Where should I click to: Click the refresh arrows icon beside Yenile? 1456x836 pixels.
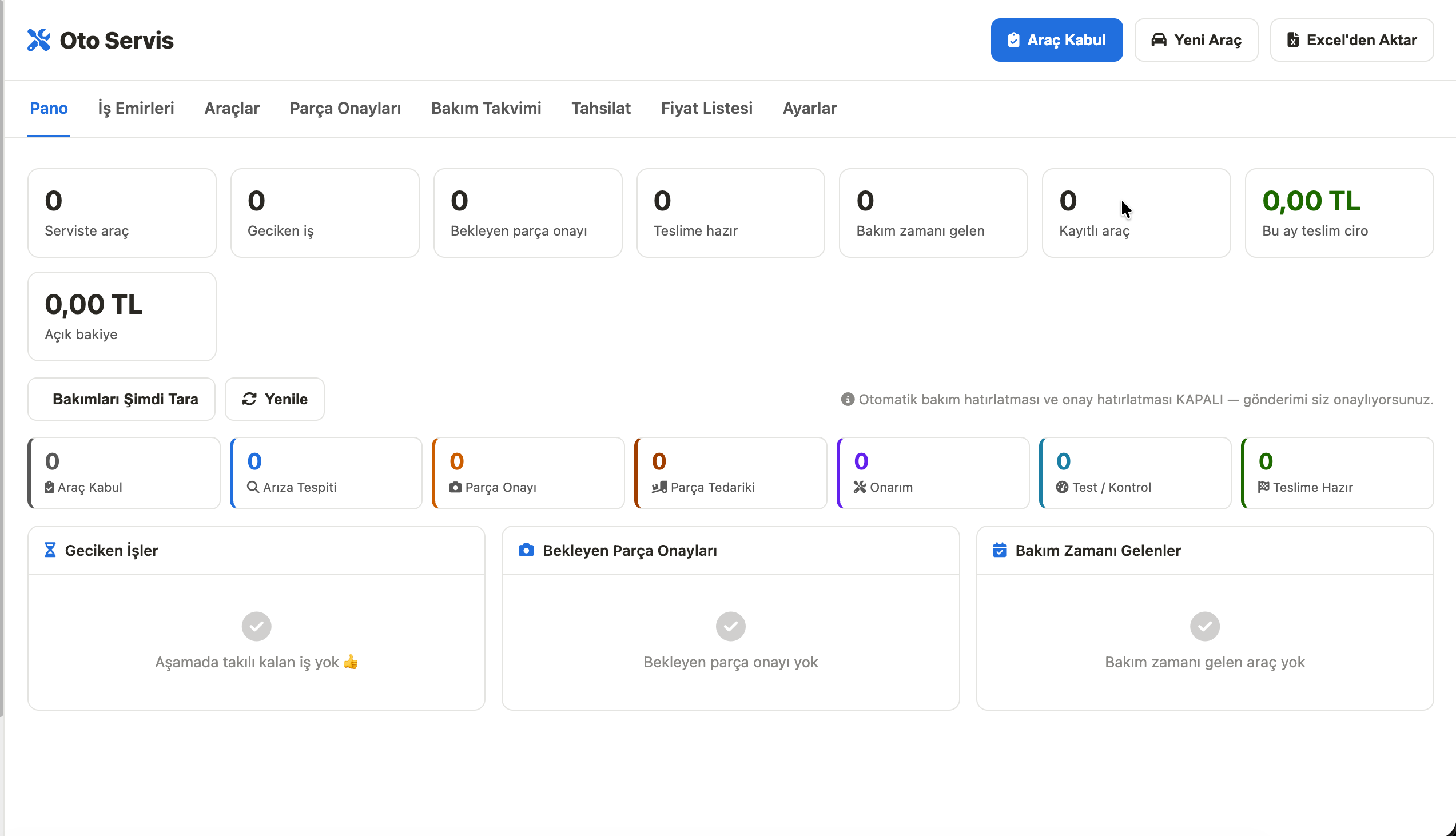tap(249, 399)
